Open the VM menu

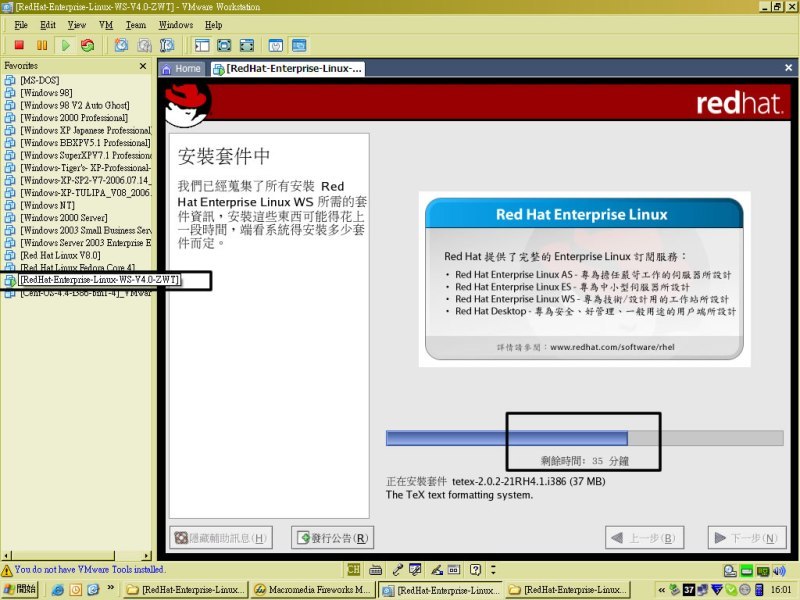[x=106, y=25]
